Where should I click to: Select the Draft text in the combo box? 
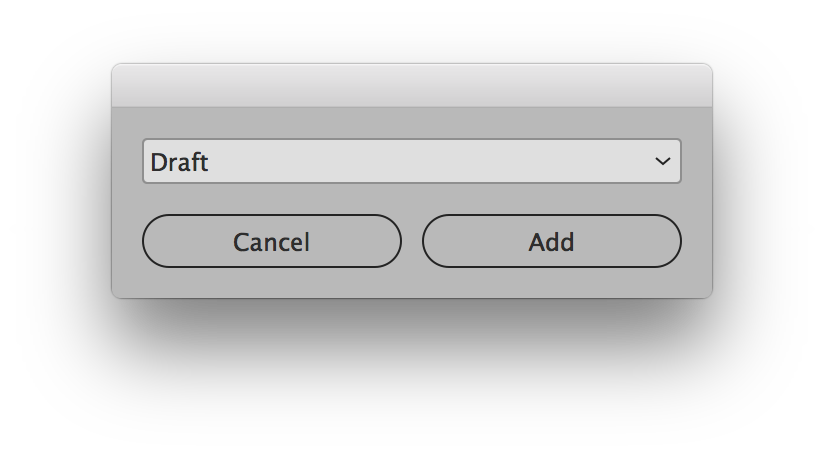click(179, 162)
